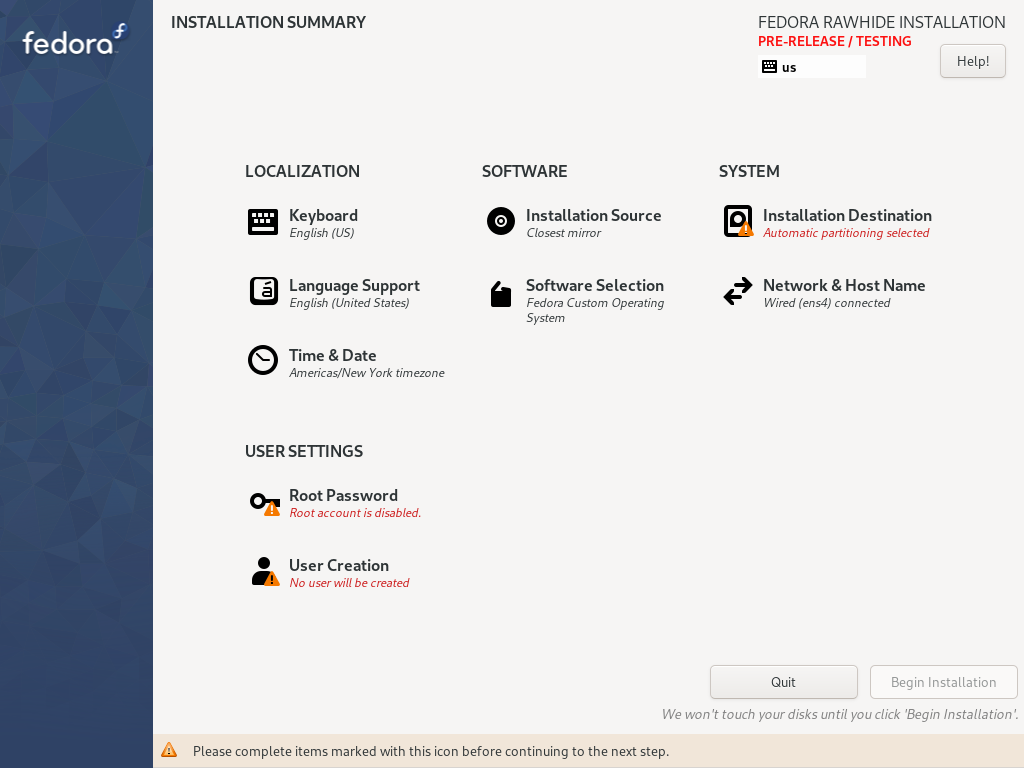1024x768 pixels.
Task: Open the Language Support label
Action: click(355, 286)
